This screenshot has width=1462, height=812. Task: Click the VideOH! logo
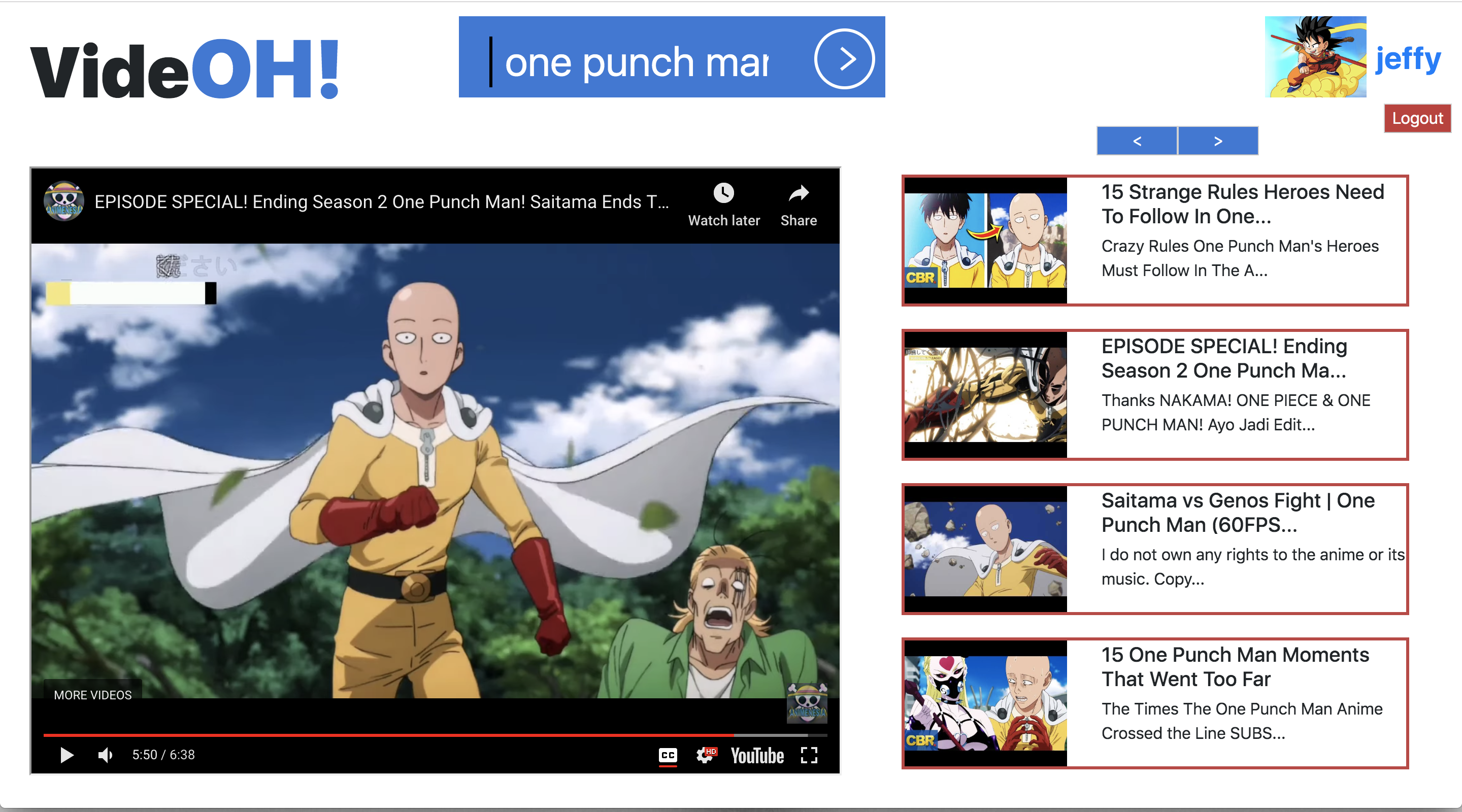tap(185, 70)
